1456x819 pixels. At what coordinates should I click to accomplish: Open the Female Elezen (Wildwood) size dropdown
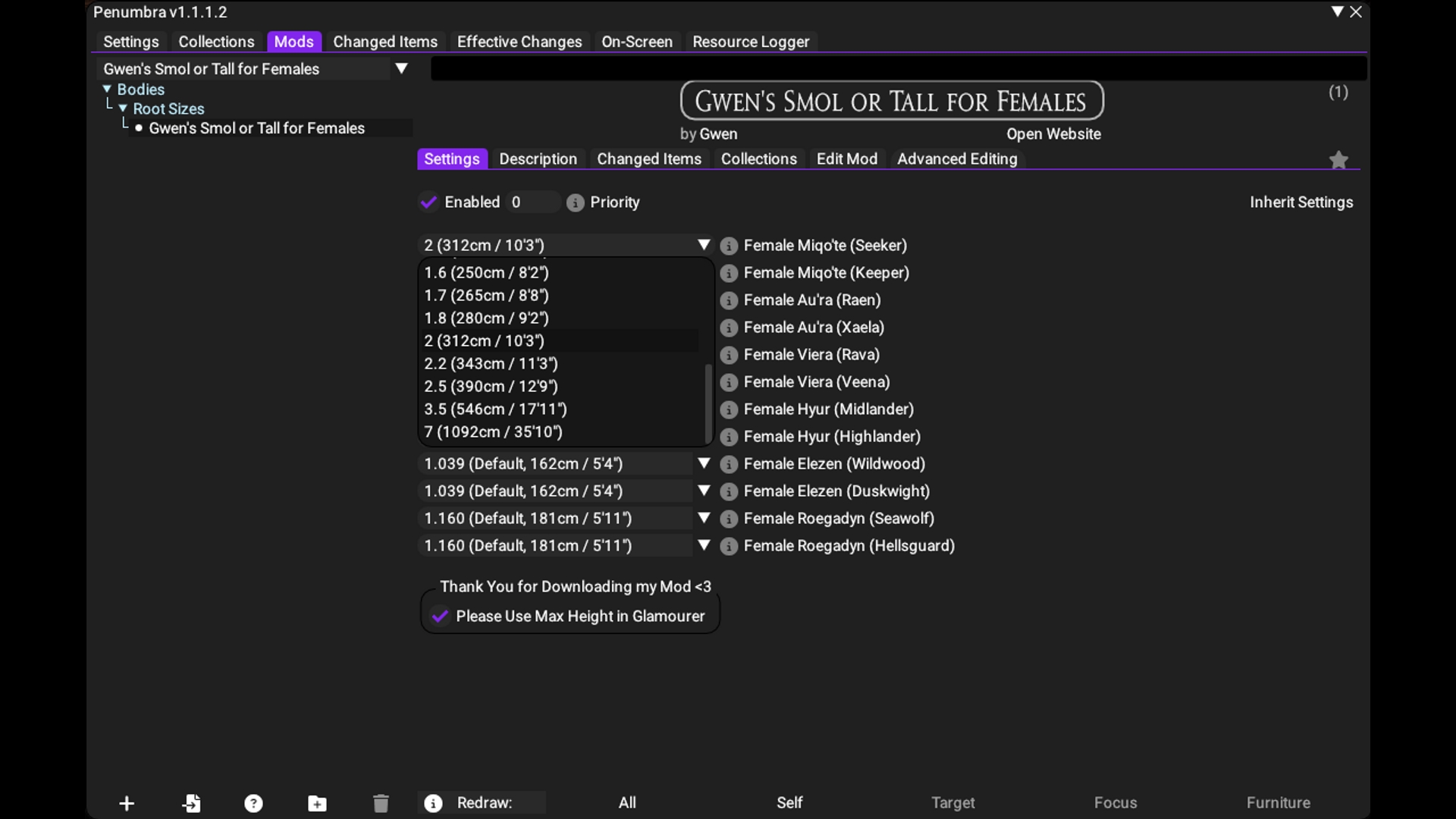coord(566,463)
